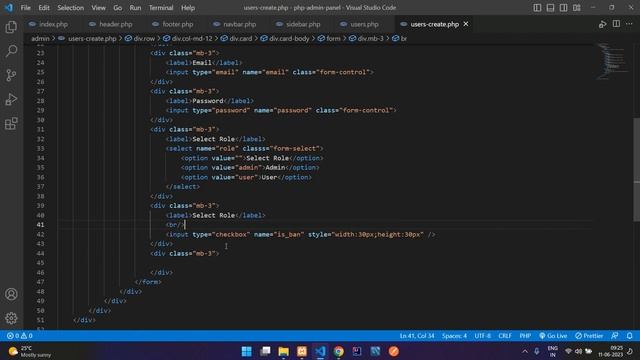
Task: Change indentation via Spaces: 4
Action: [454, 336]
